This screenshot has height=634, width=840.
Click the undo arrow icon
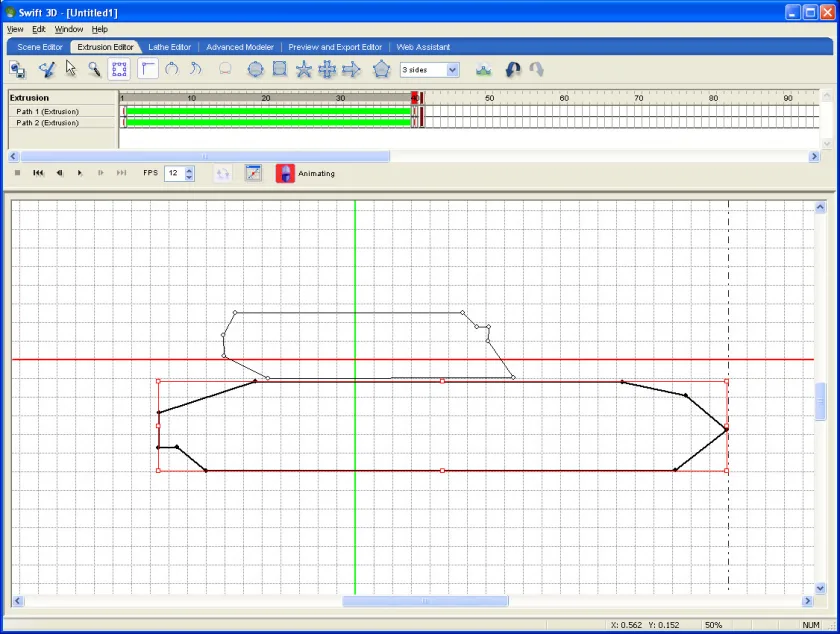pyautogui.click(x=513, y=70)
